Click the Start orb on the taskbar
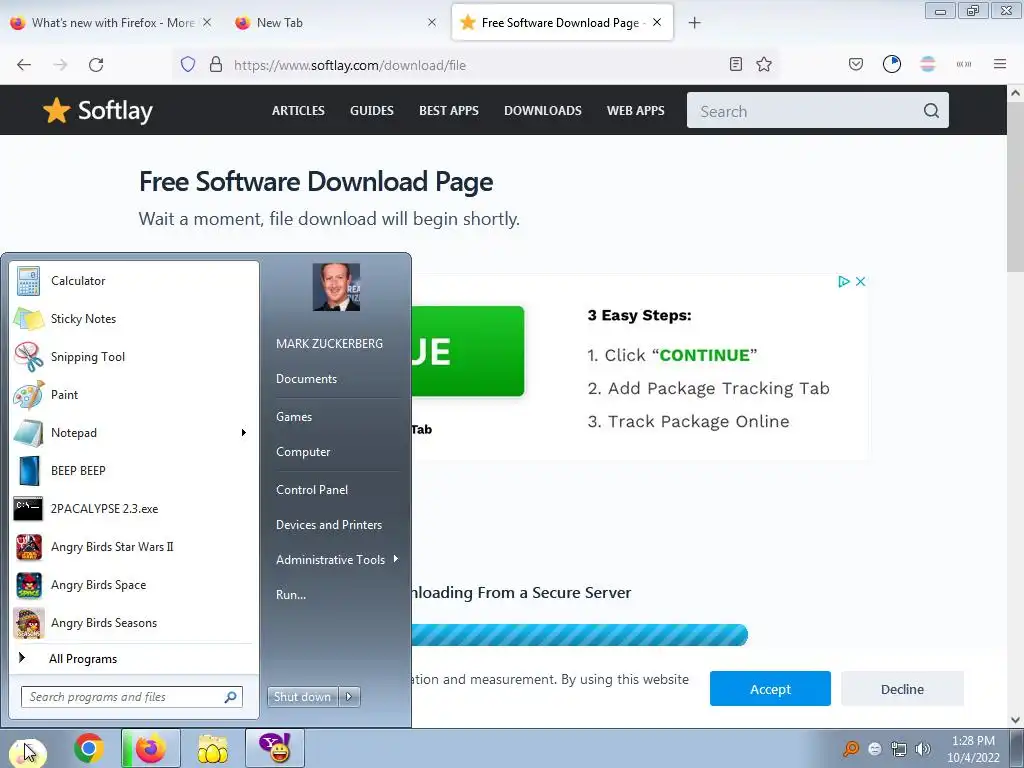The height and width of the screenshot is (768, 1024). coord(27,750)
